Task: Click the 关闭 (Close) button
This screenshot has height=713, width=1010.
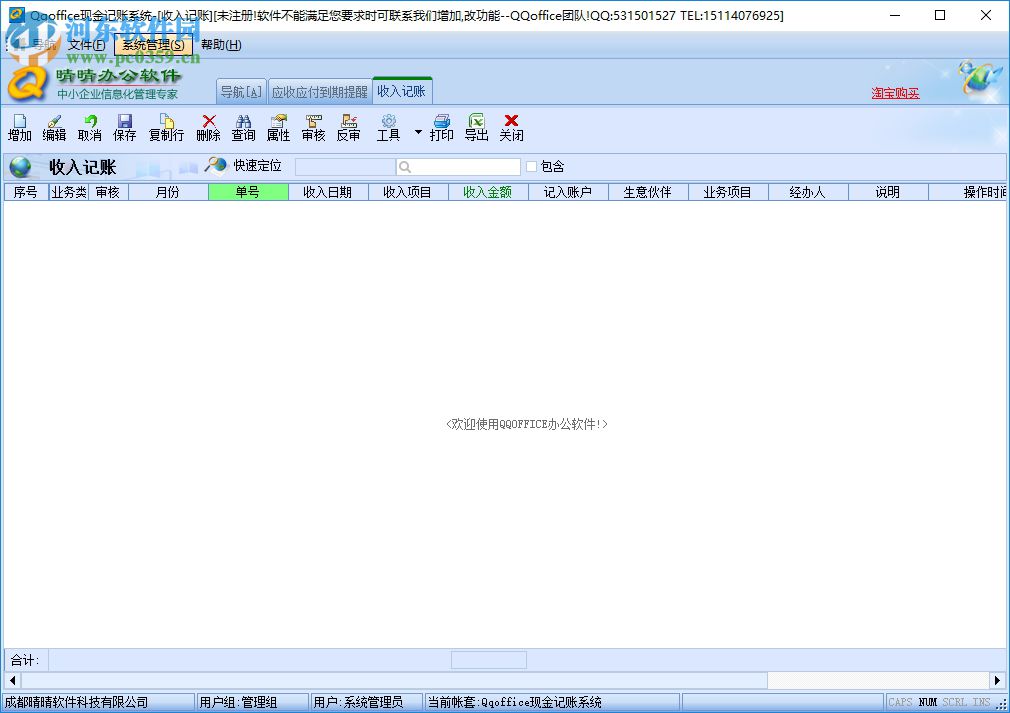Action: 512,127
